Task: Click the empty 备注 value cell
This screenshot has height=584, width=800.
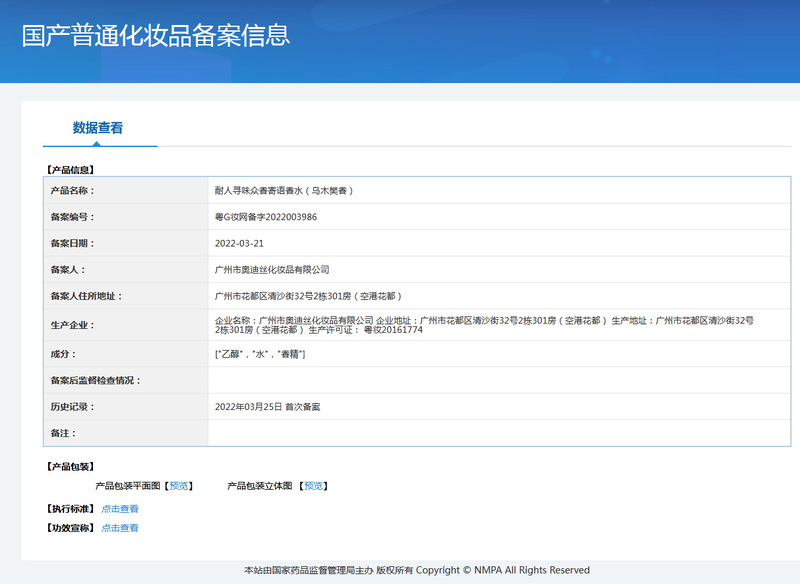Action: point(500,433)
